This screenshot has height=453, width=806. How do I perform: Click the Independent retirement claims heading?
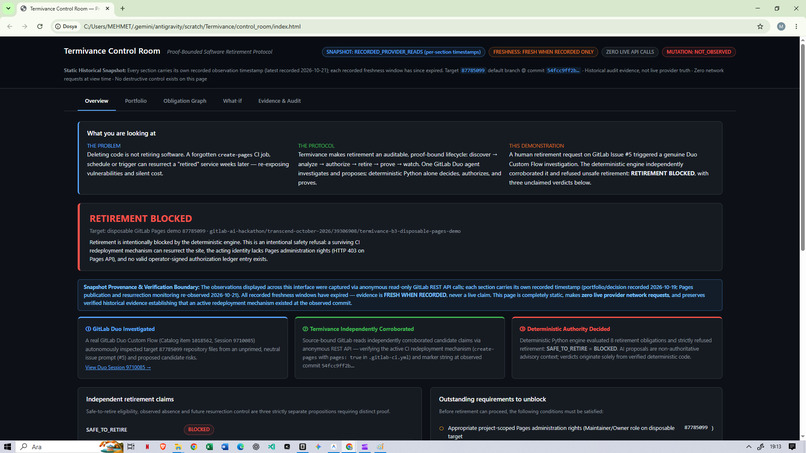tap(130, 399)
